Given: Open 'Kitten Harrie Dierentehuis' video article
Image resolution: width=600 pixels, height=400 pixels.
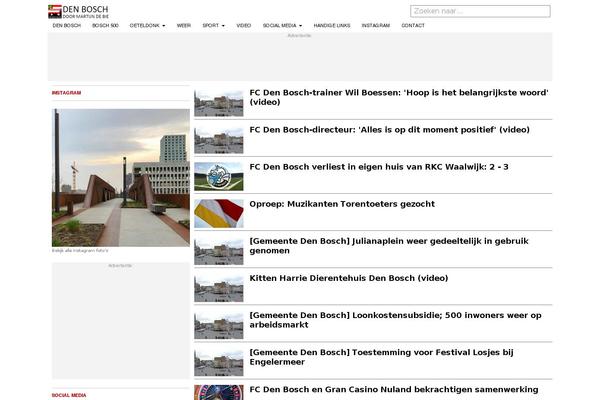Looking at the screenshot, I should pyautogui.click(x=349, y=278).
